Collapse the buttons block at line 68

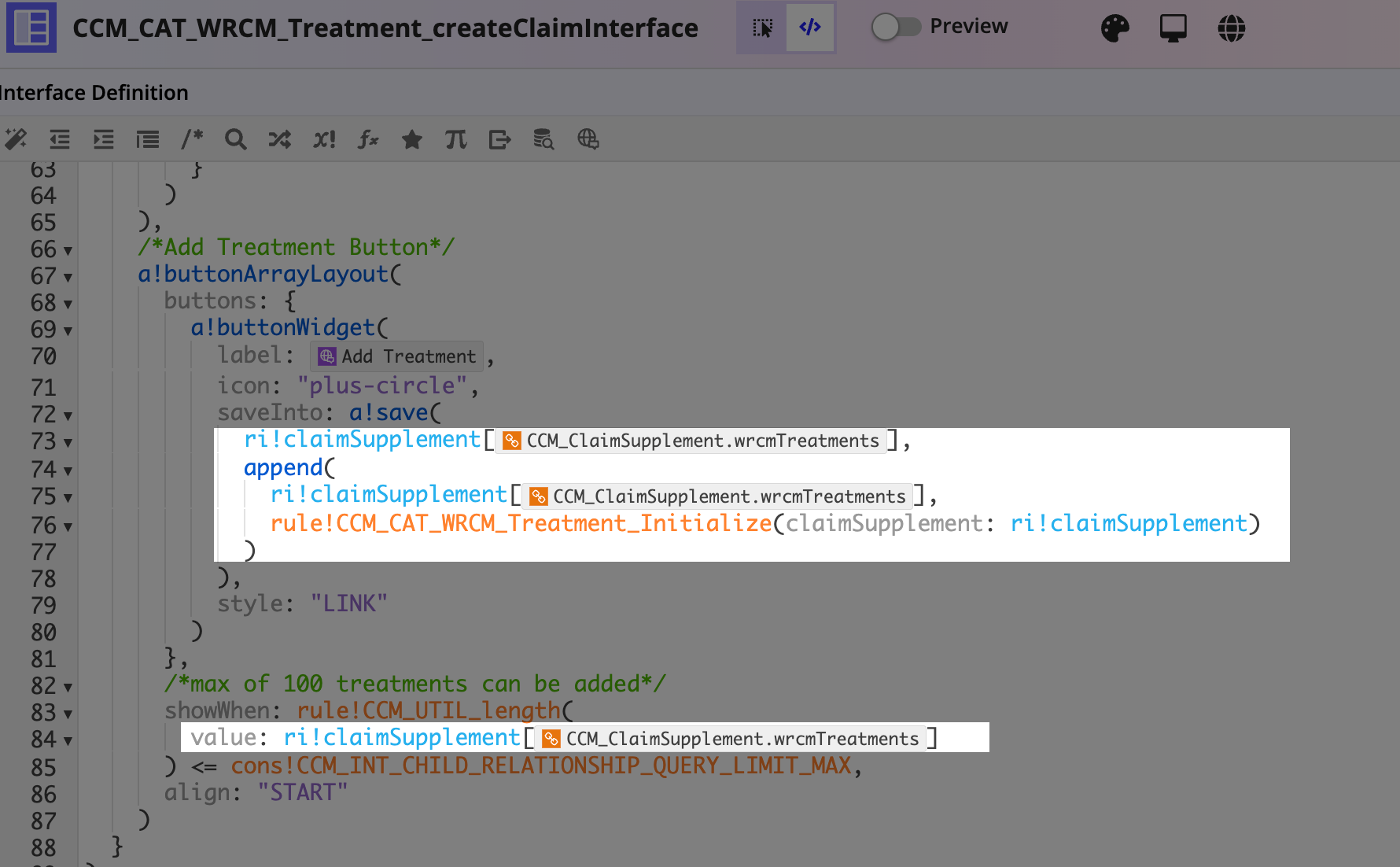(x=68, y=304)
